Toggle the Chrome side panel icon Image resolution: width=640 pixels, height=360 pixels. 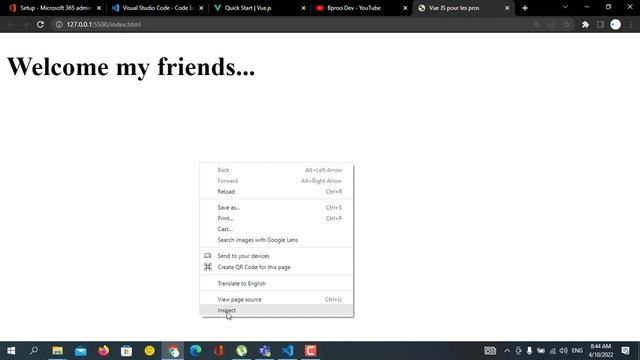(600, 24)
